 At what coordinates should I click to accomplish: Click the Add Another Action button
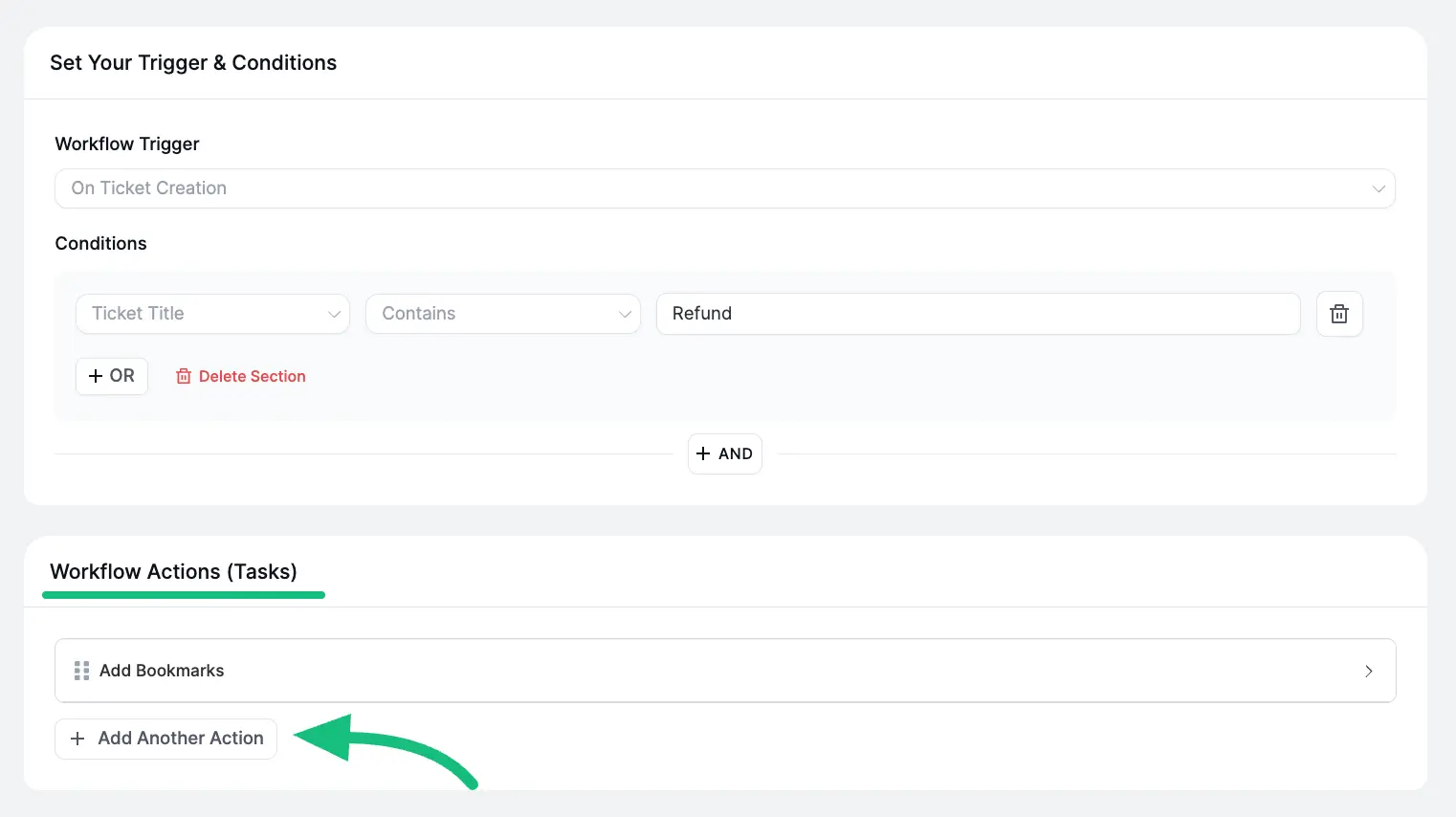(165, 739)
